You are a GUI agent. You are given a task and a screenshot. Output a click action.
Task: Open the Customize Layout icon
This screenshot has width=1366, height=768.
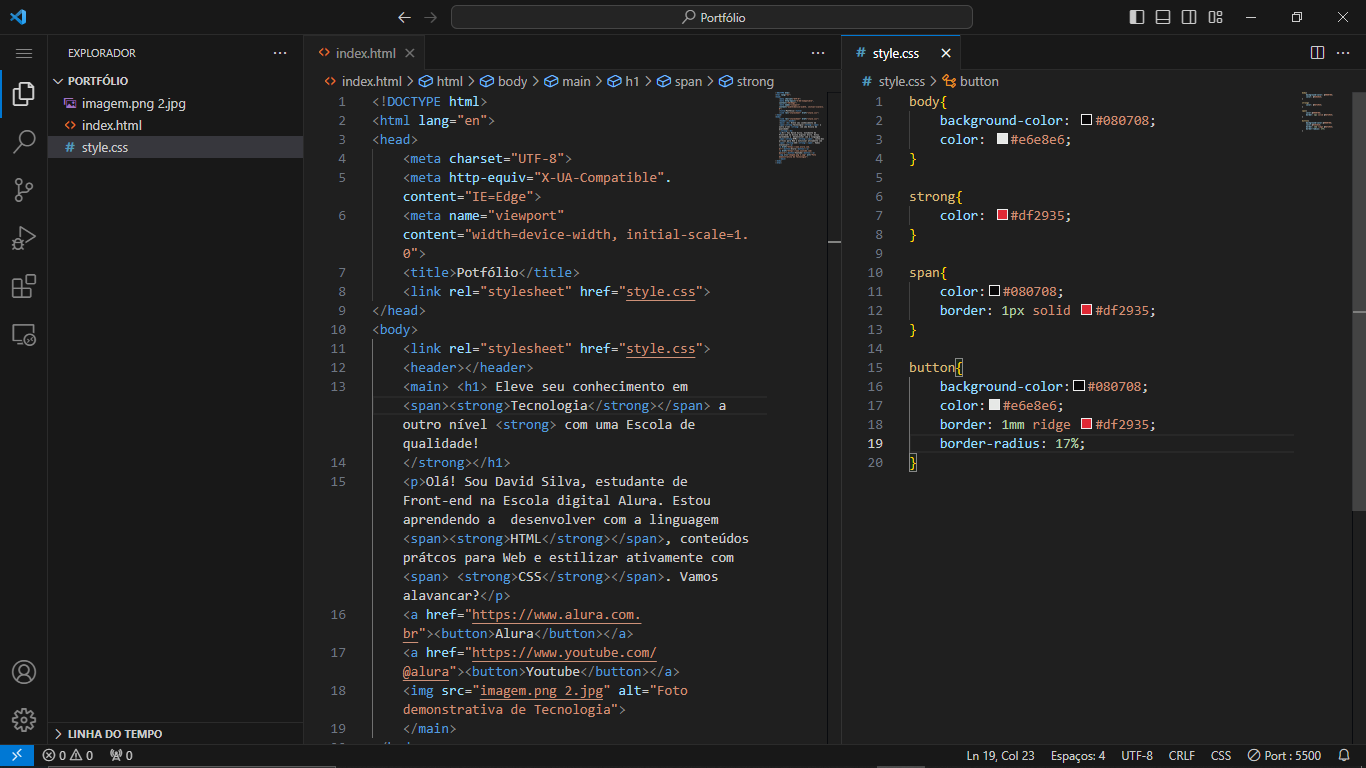pyautogui.click(x=1216, y=17)
